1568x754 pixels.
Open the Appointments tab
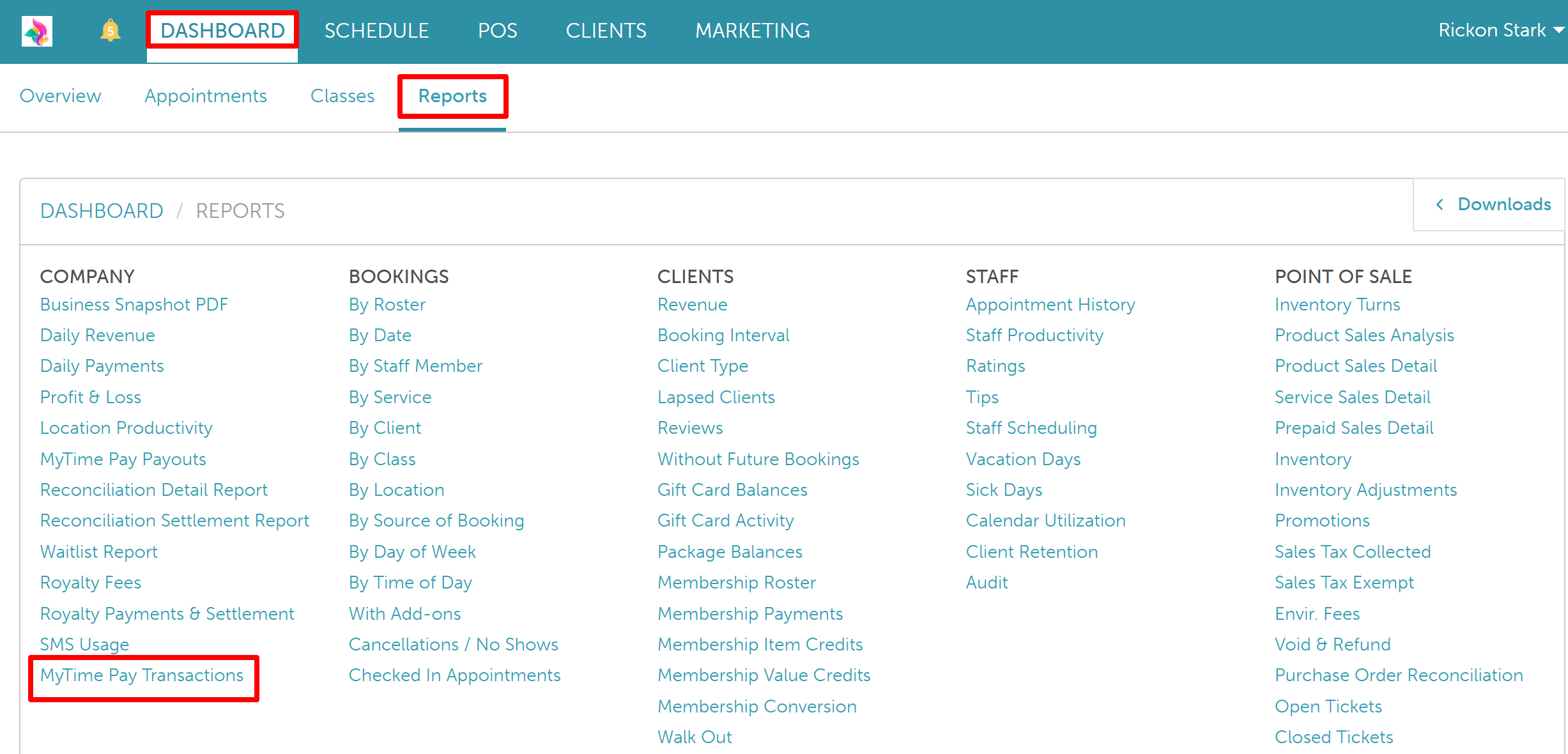[206, 96]
